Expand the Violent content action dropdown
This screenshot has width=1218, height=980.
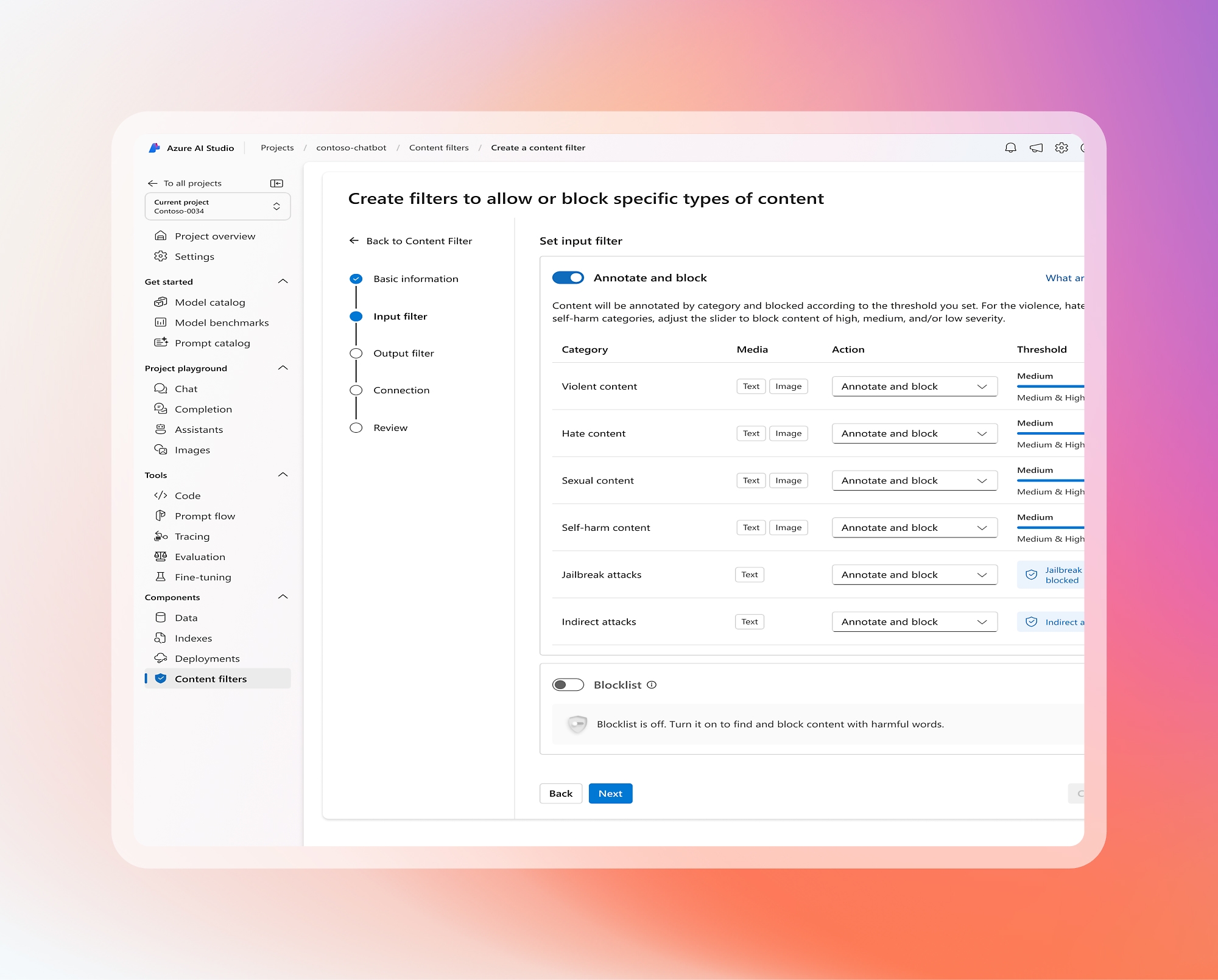pos(983,386)
